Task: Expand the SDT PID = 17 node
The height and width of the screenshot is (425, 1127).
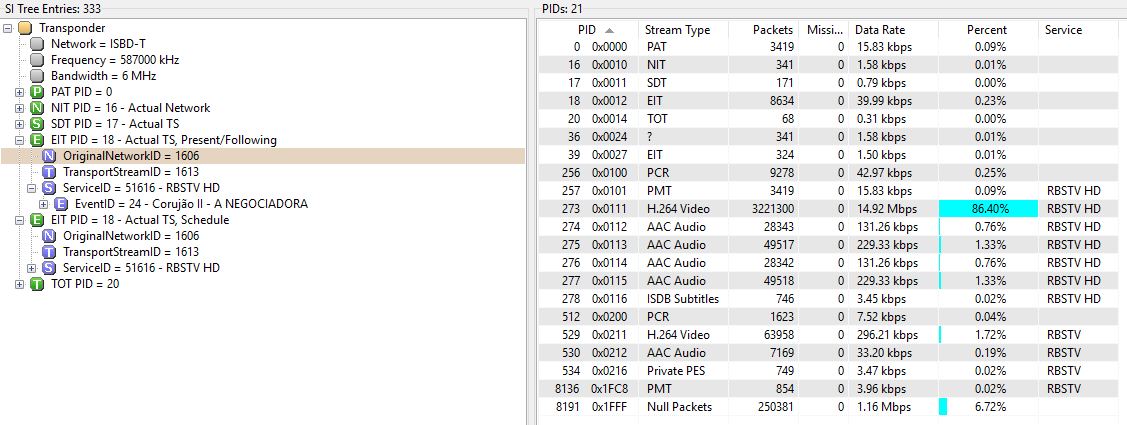Action: tap(20, 124)
